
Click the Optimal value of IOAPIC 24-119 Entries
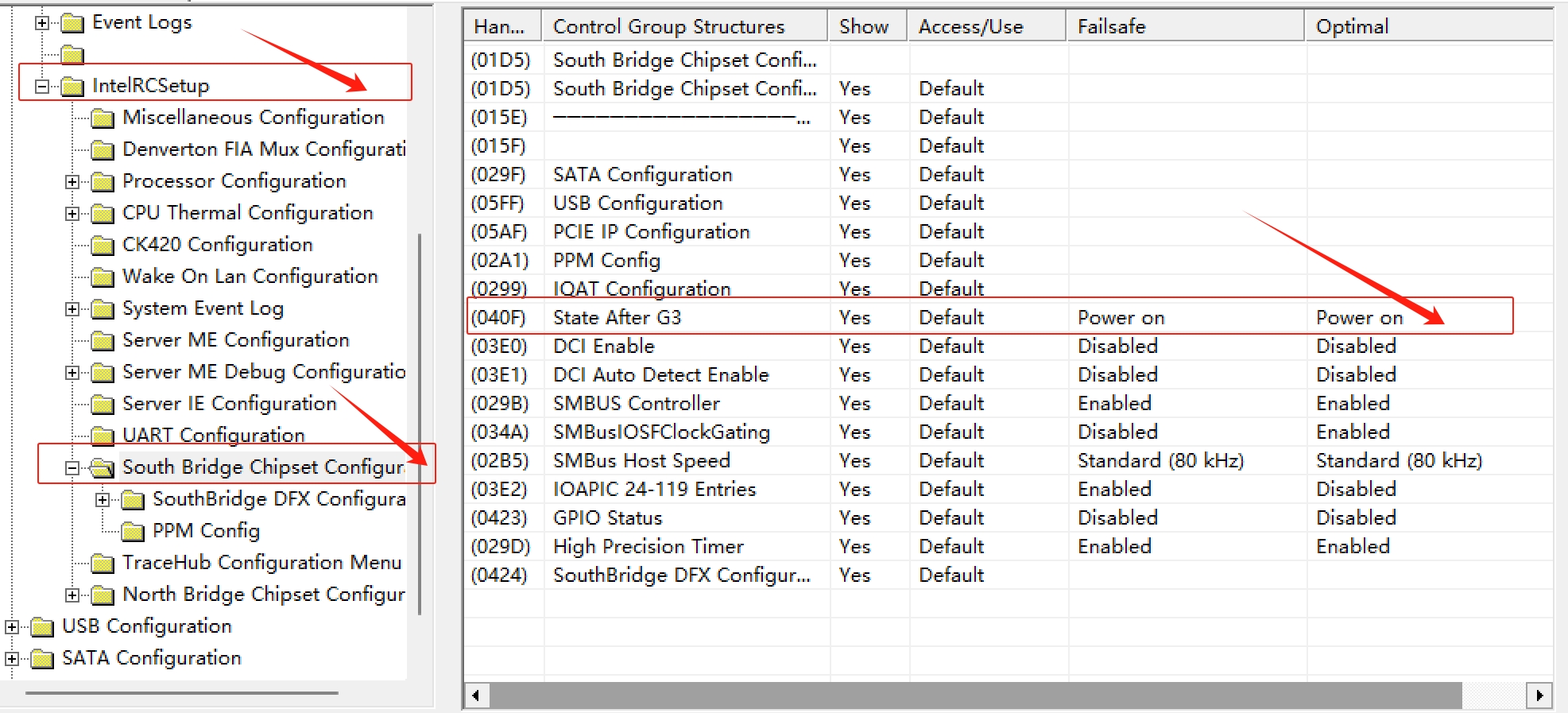click(x=1357, y=490)
